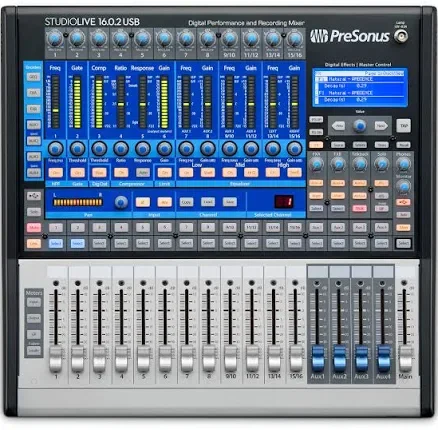
Task: Click the Gate Threshold knob
Action: pos(77,149)
